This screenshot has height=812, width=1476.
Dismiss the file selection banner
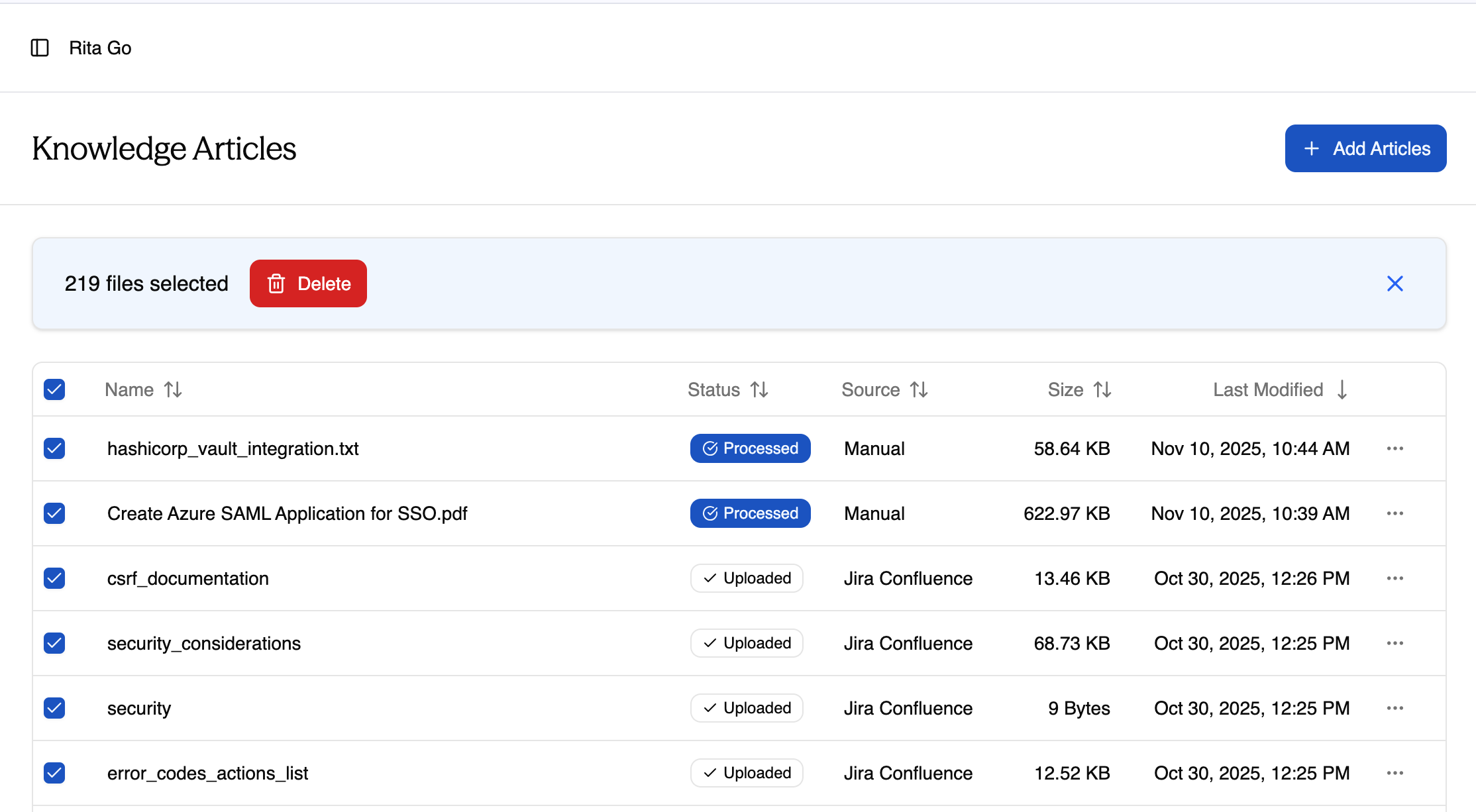[1395, 283]
